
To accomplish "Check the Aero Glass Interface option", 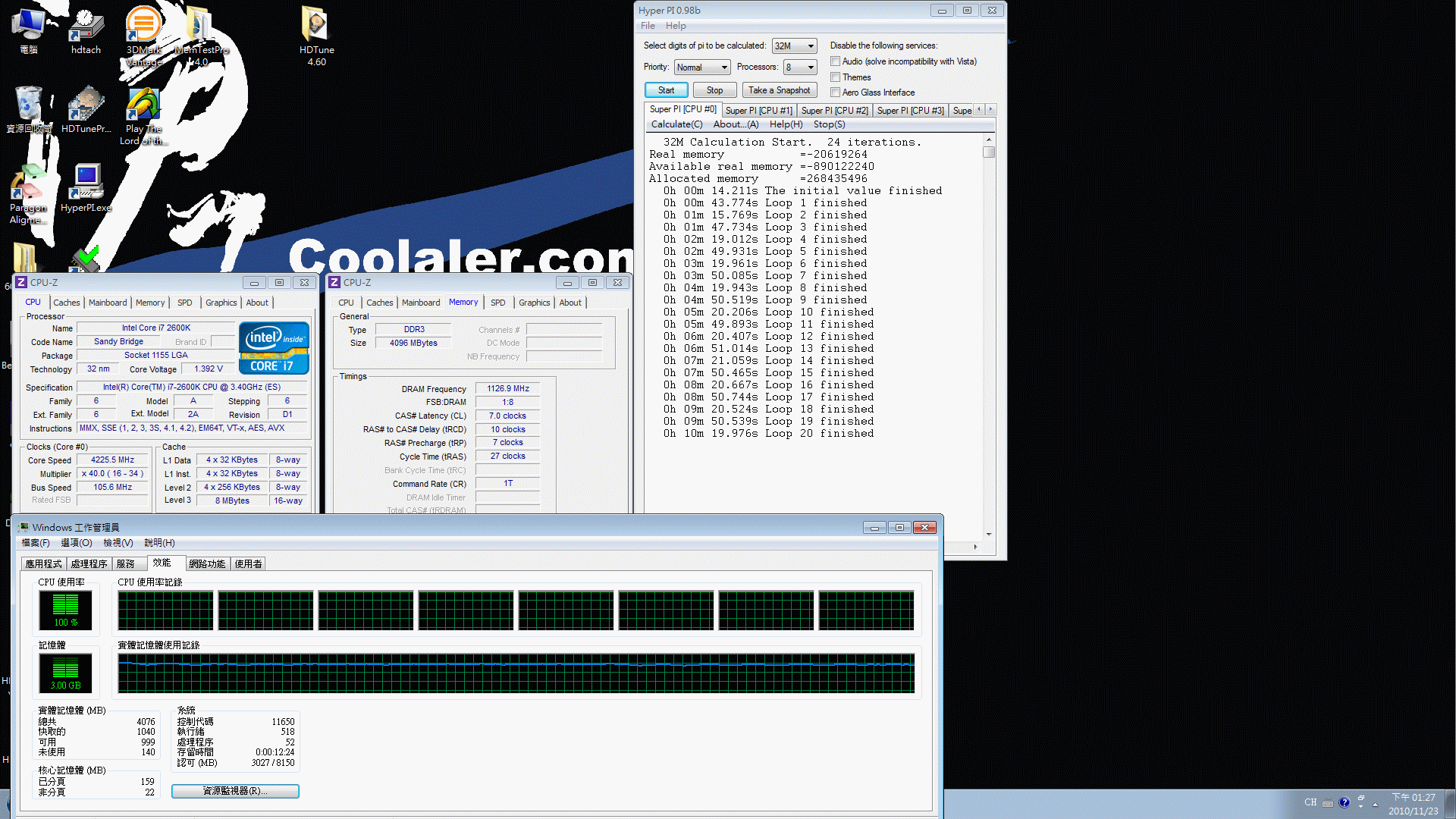I will point(835,93).
